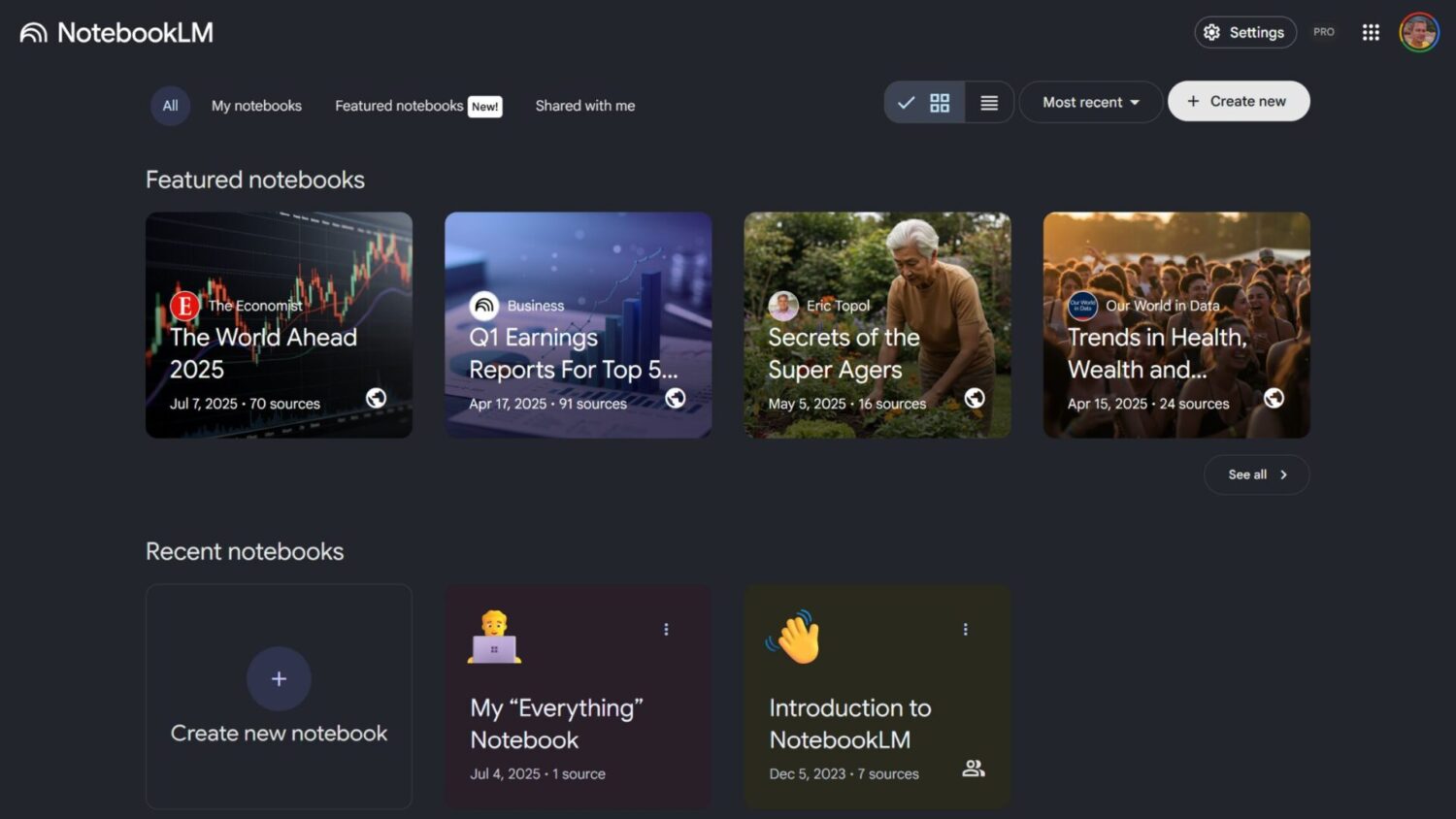This screenshot has width=1456, height=819.
Task: Expand the Most recent sort dropdown
Action: pos(1090,102)
